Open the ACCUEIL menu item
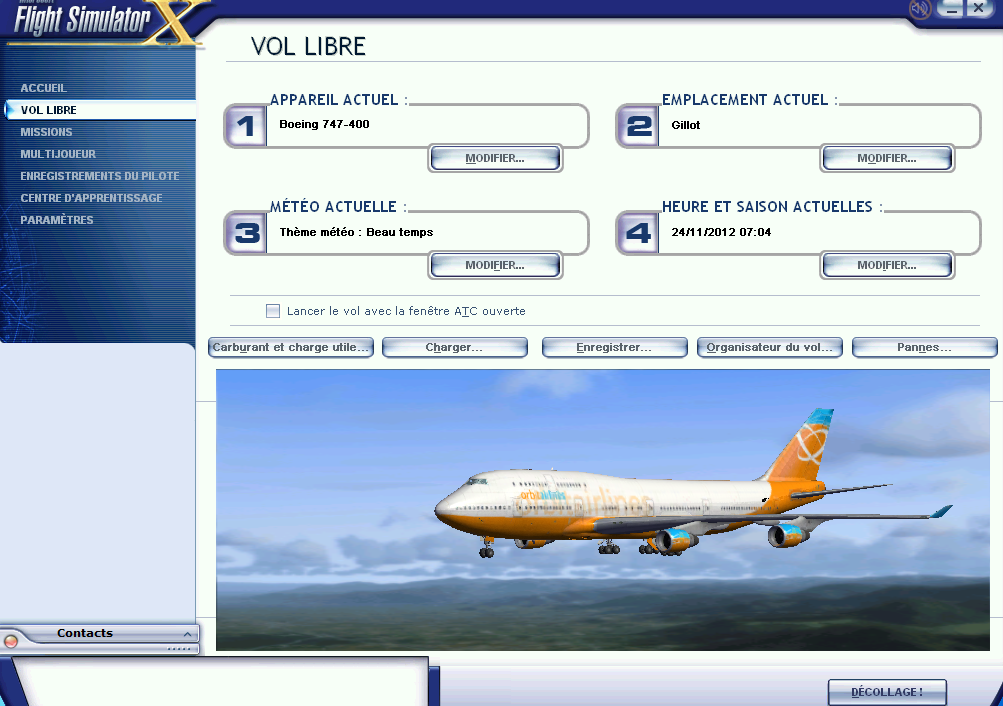 (x=43, y=88)
